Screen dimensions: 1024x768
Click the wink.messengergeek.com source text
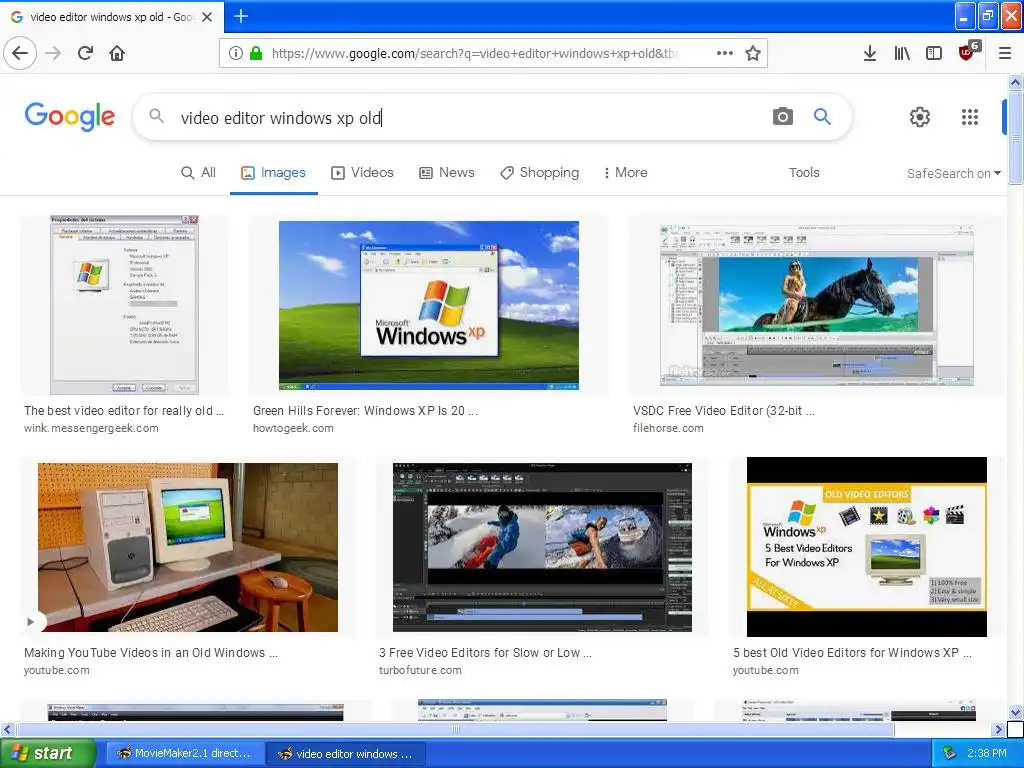(x=91, y=428)
